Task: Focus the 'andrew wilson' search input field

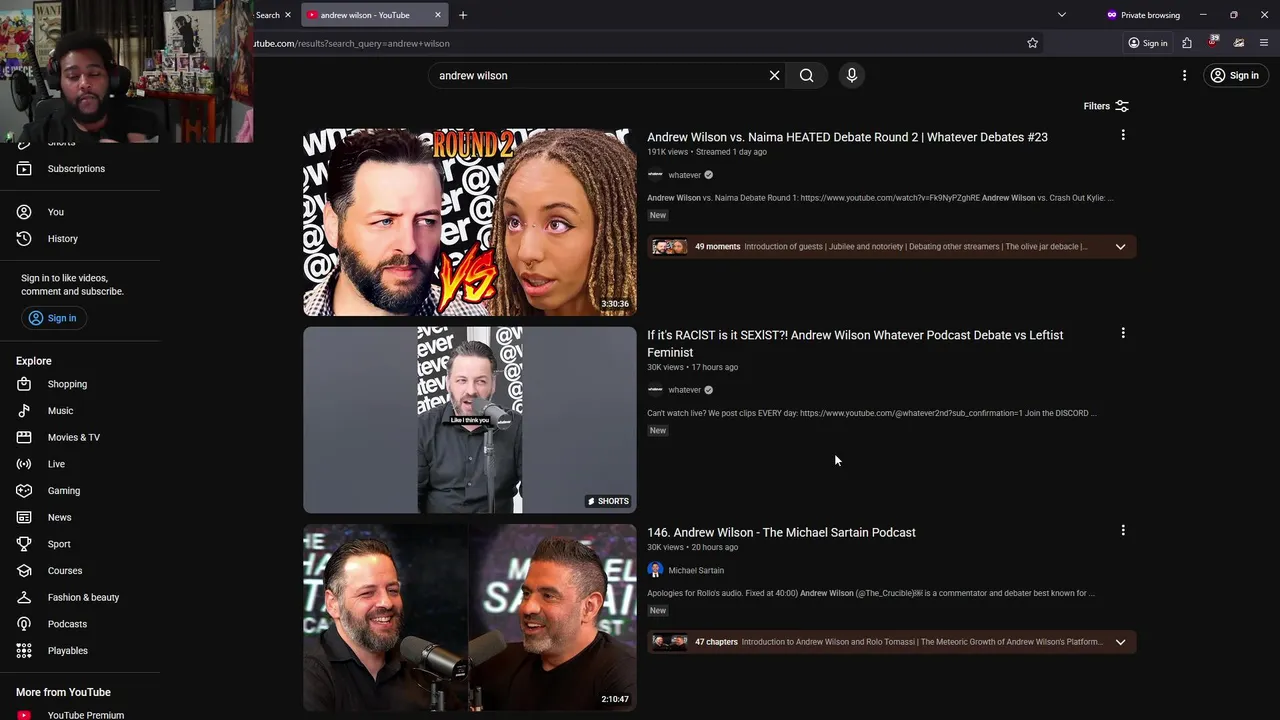Action: [x=600, y=75]
